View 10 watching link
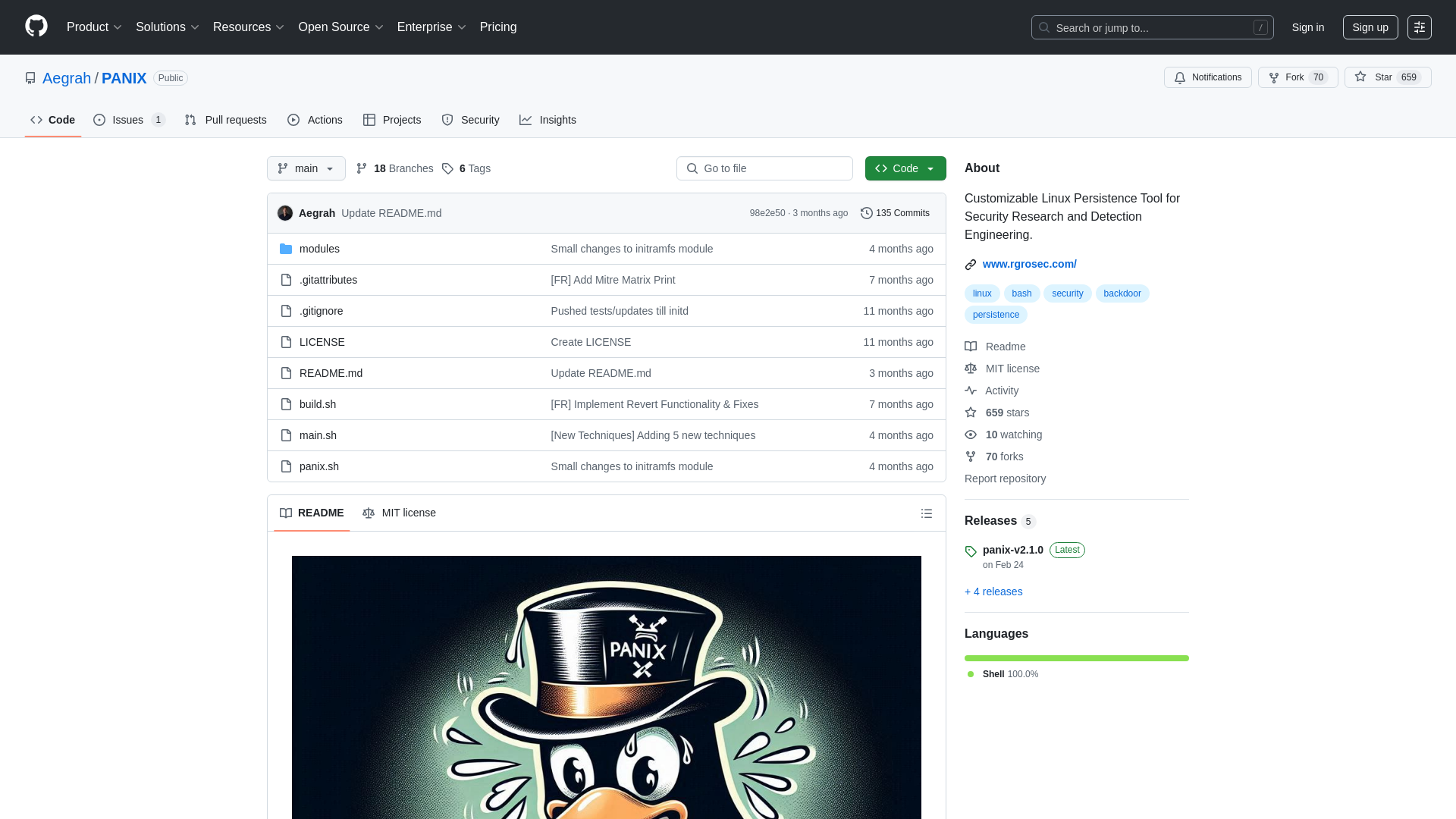Screen dimensions: 1456x819 [1003, 435]
